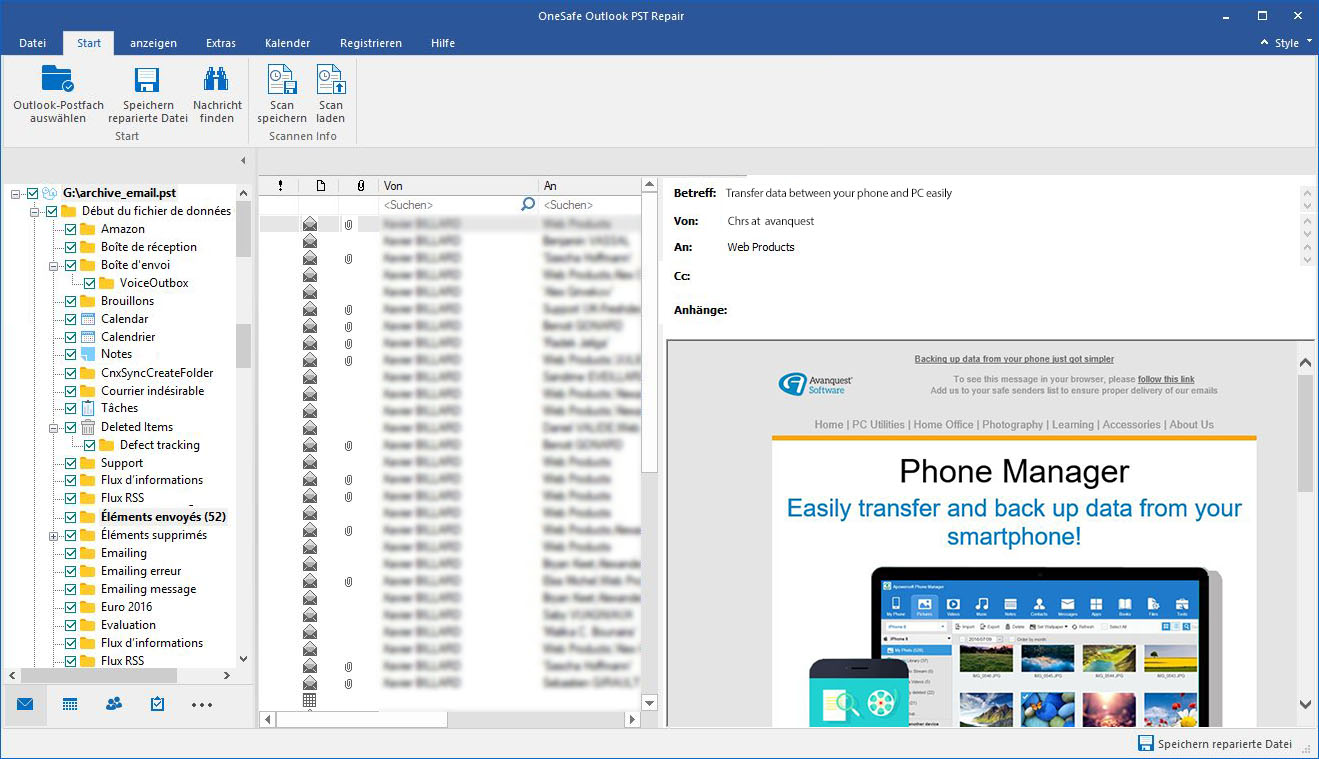Collapse the ribbon with the caret
This screenshot has height=759, width=1319.
tap(1266, 43)
